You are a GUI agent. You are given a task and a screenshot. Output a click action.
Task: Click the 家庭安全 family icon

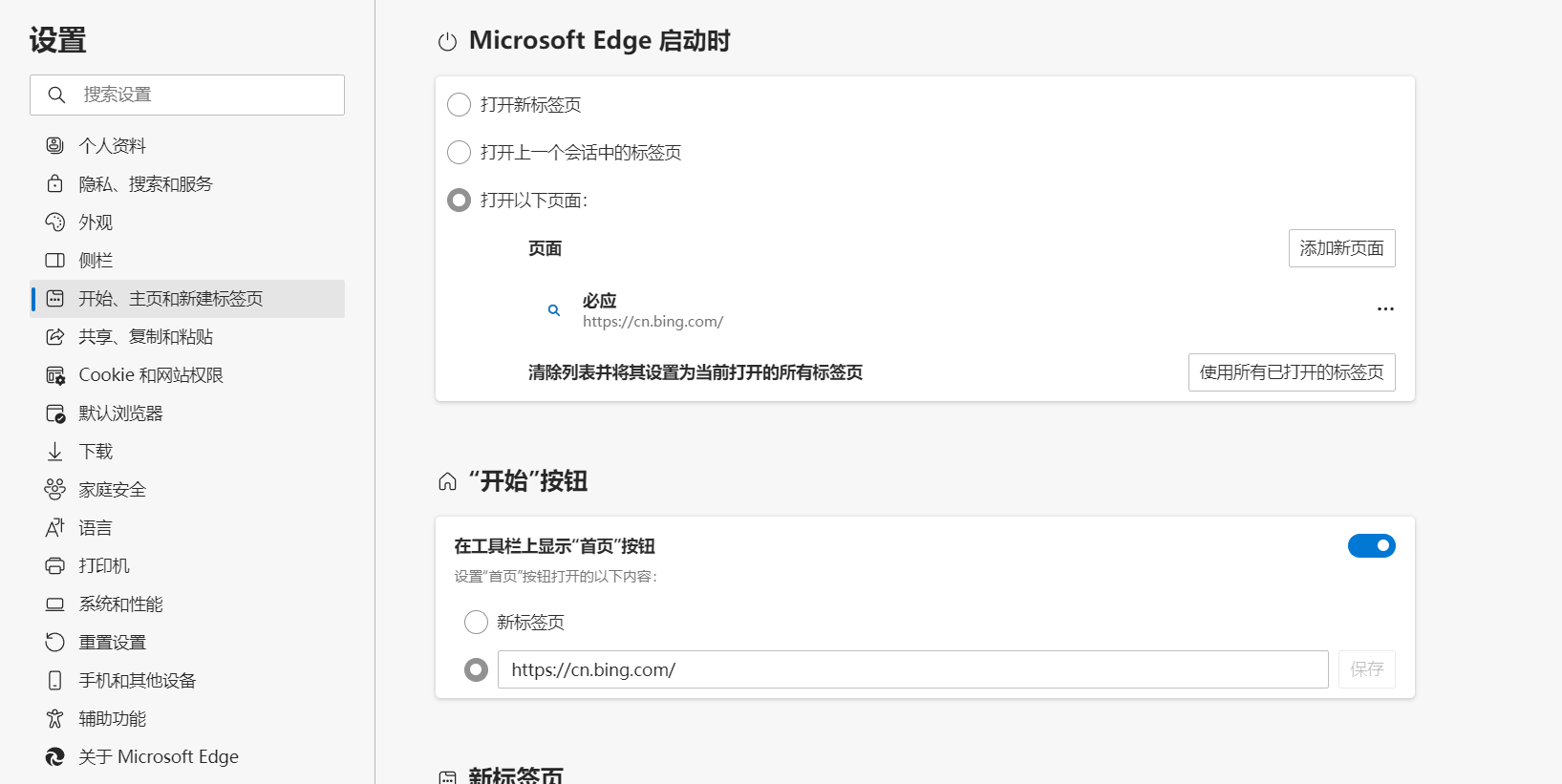(55, 489)
